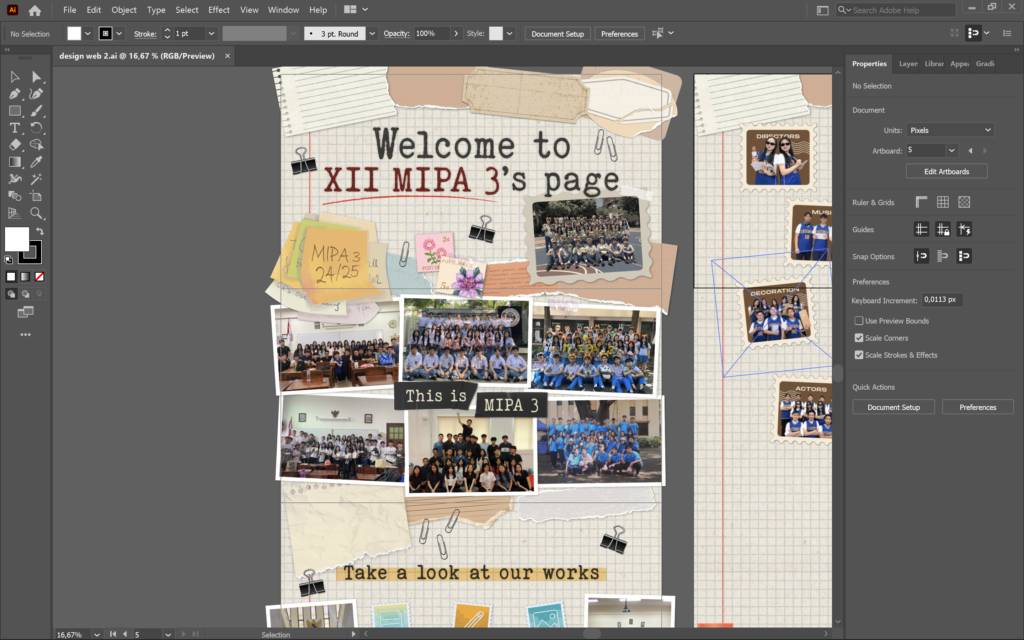The width and height of the screenshot is (1024, 640).
Task: Click Edit Artboards button
Action: [x=946, y=171]
